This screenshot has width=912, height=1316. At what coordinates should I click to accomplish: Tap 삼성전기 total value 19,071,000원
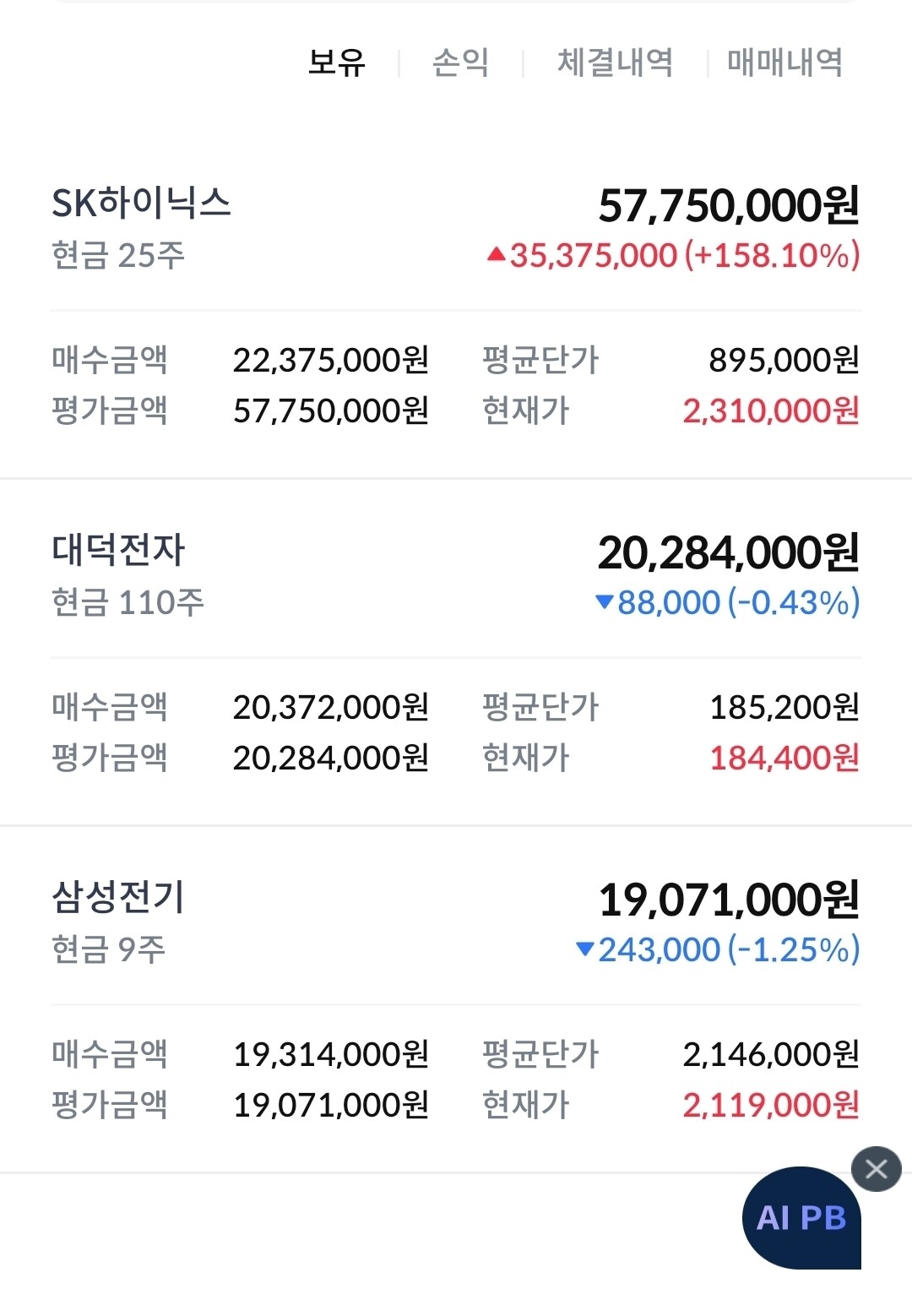coord(729,900)
